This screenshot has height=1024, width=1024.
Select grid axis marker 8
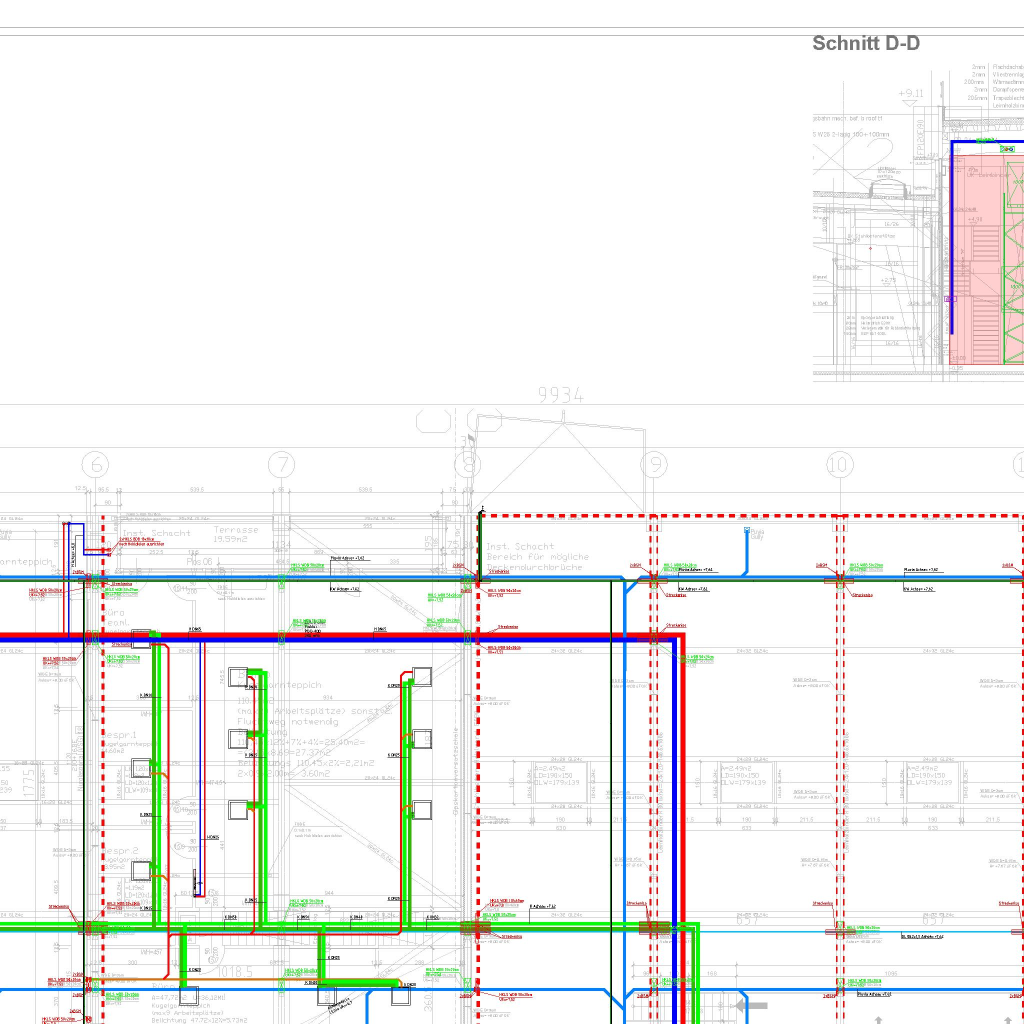click(468, 465)
